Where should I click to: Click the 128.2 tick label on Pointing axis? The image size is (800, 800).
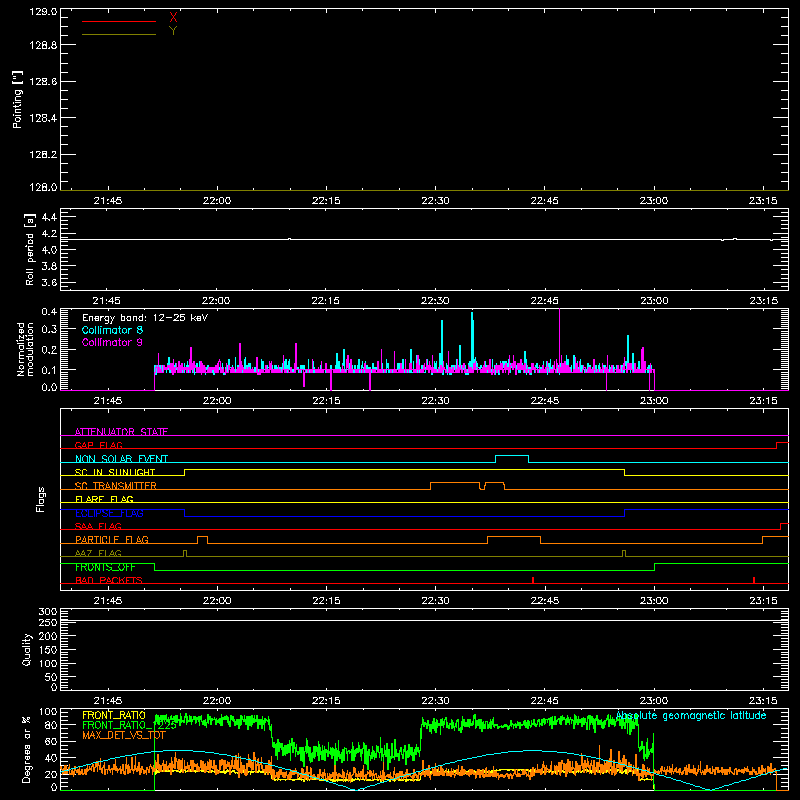click(x=43, y=155)
